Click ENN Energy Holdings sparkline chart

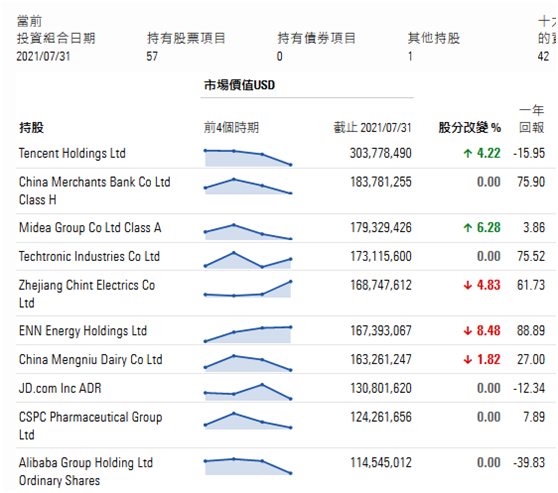[248, 334]
